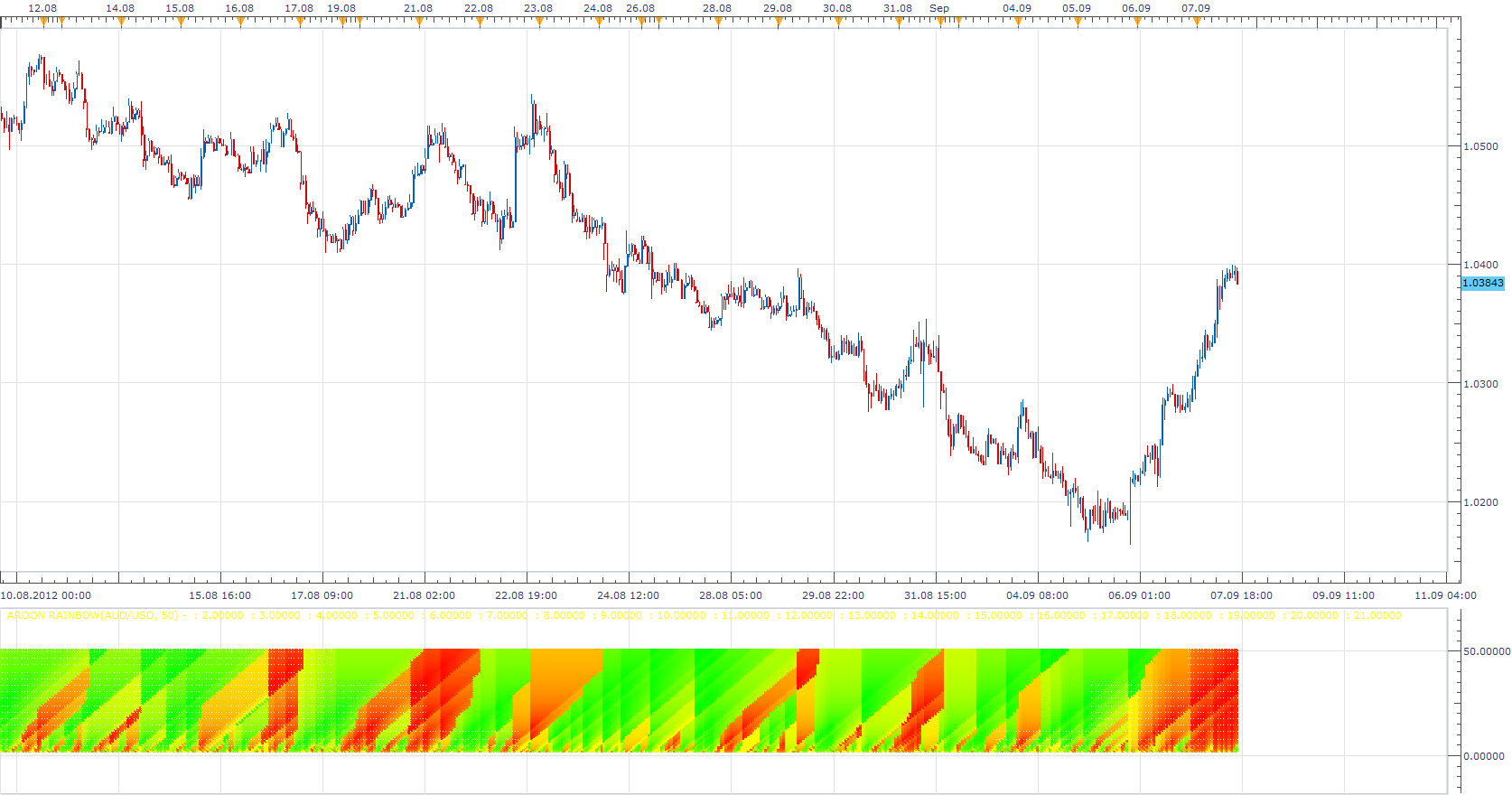Select the orange marker beneath 05.09
Screen dimensions: 1512x795
[x=1078, y=22]
